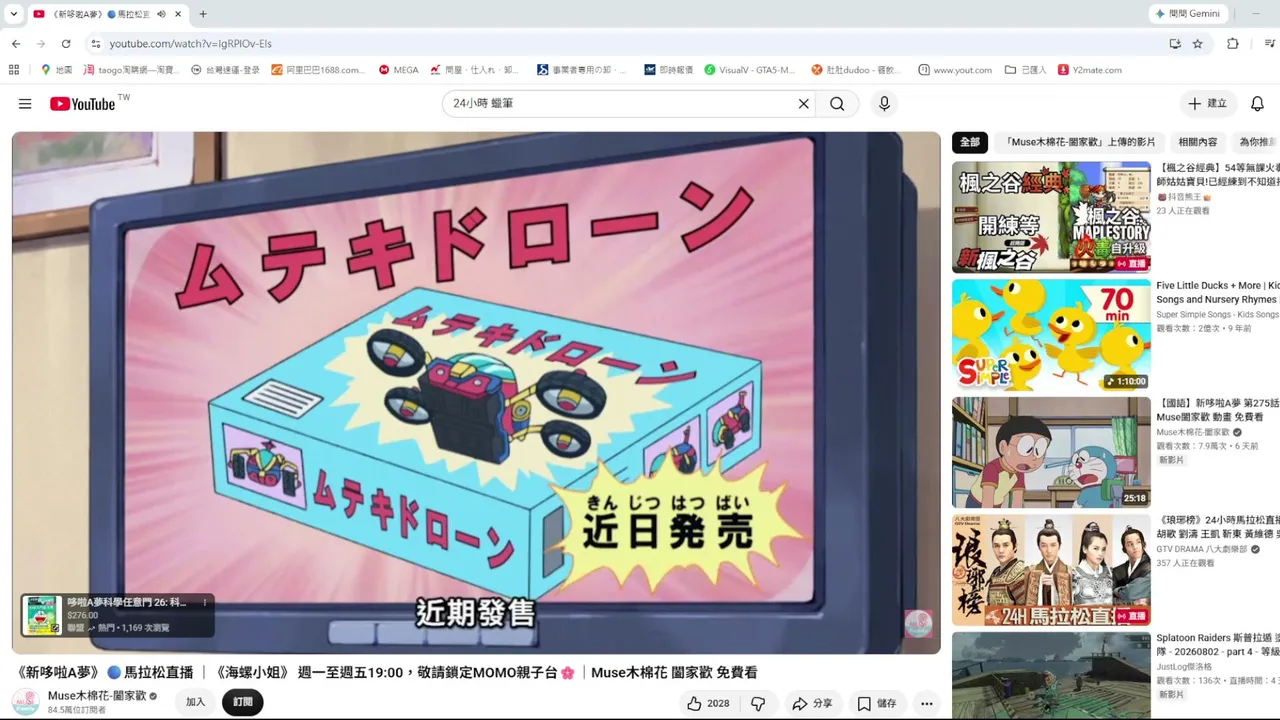Select the 全部 filter chip
This screenshot has height=720, width=1280.
(970, 142)
